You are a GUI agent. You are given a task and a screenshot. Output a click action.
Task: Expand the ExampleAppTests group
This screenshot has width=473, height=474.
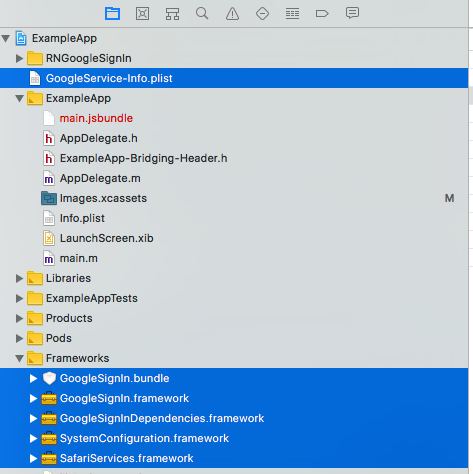20,298
